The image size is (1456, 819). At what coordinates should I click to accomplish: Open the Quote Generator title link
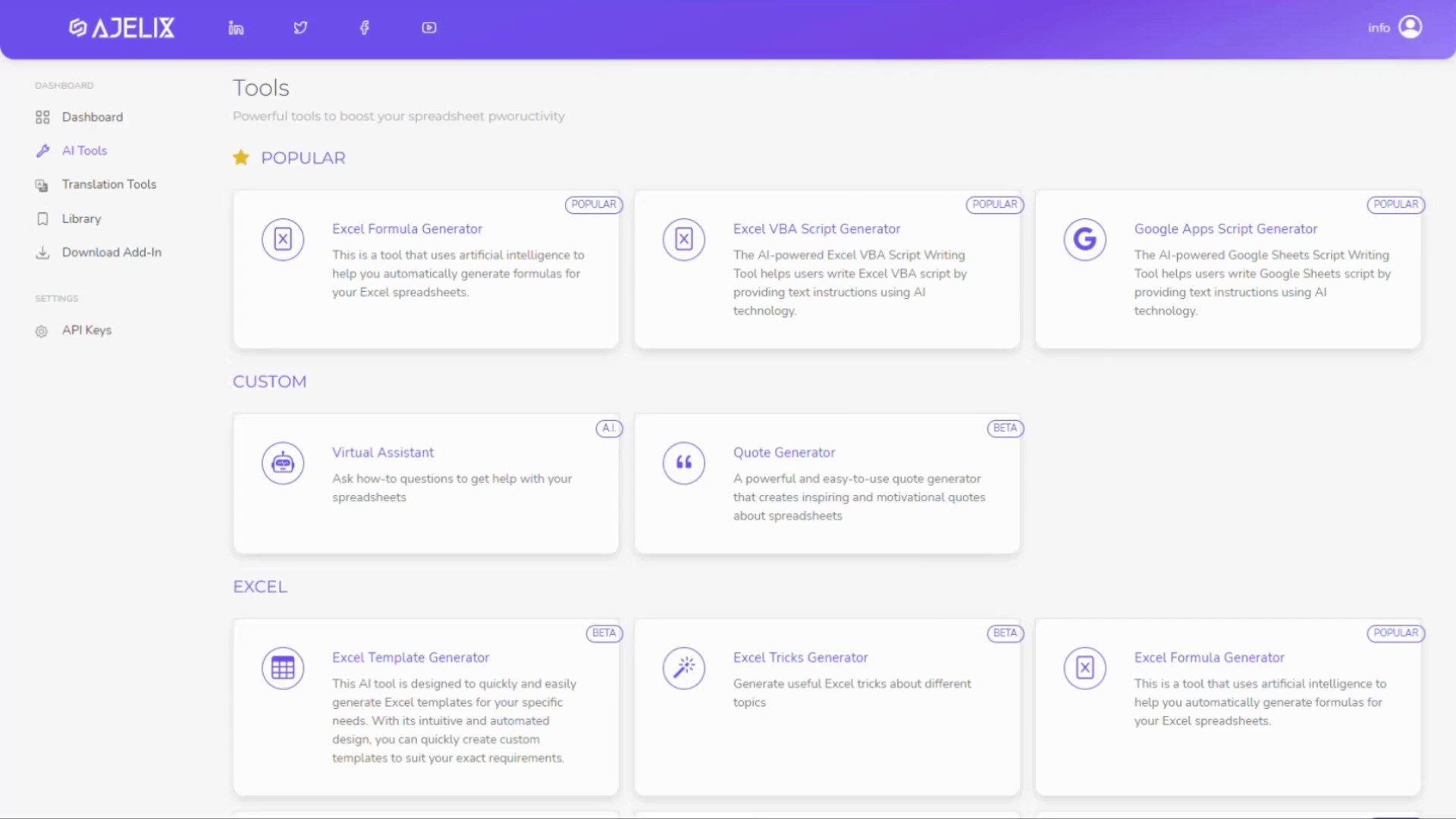[783, 453]
